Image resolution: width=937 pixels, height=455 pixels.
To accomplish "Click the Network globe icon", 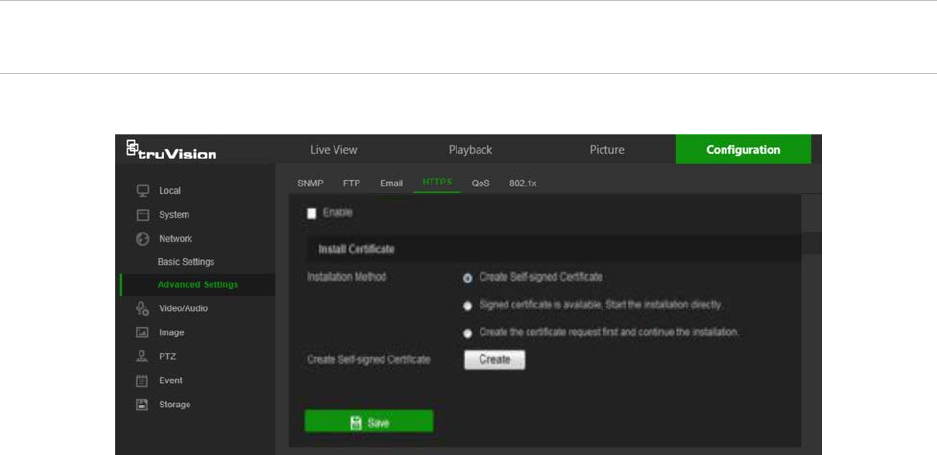I will [x=142, y=239].
